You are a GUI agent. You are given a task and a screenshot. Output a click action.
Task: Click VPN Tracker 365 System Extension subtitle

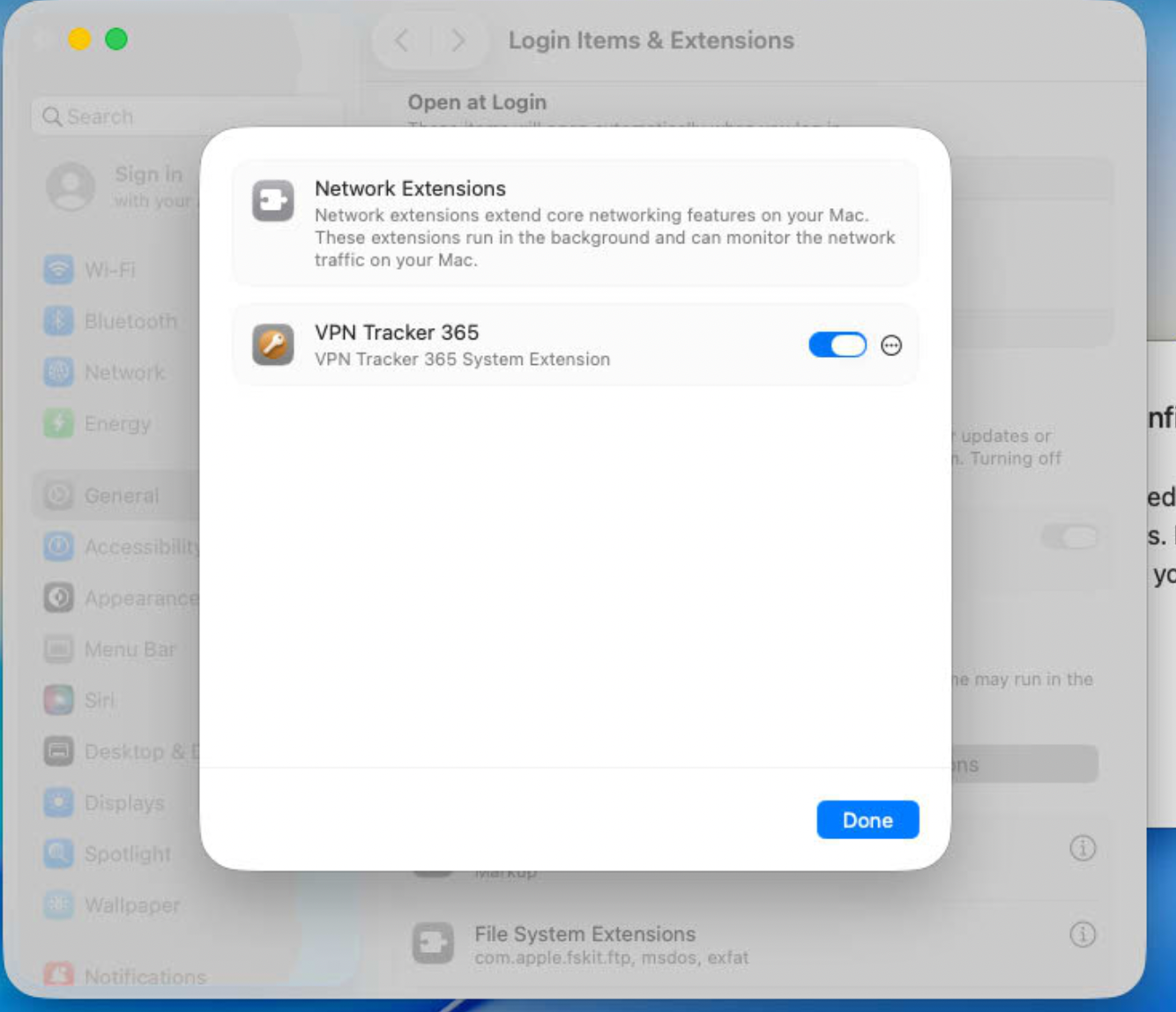462,360
